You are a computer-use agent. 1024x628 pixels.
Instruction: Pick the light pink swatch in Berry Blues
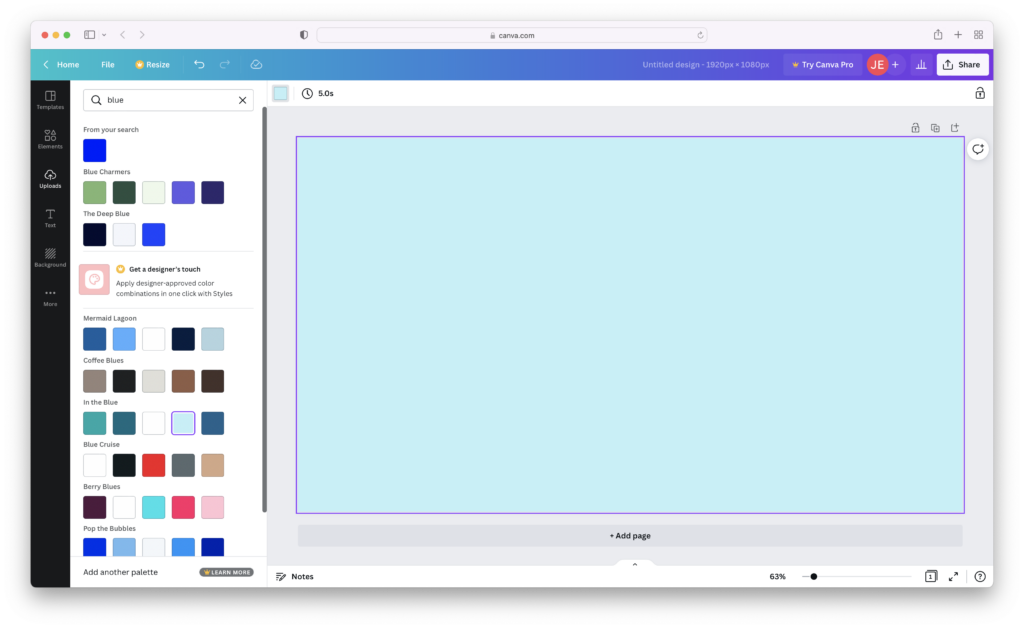tap(212, 507)
